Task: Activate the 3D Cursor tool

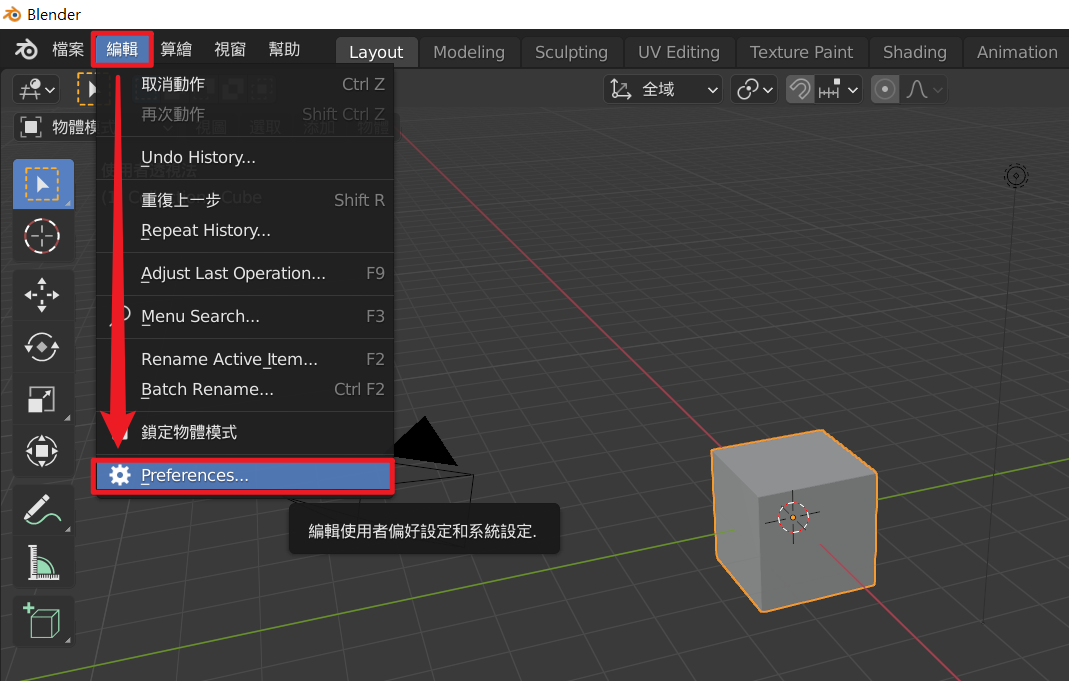Action: 42,236
